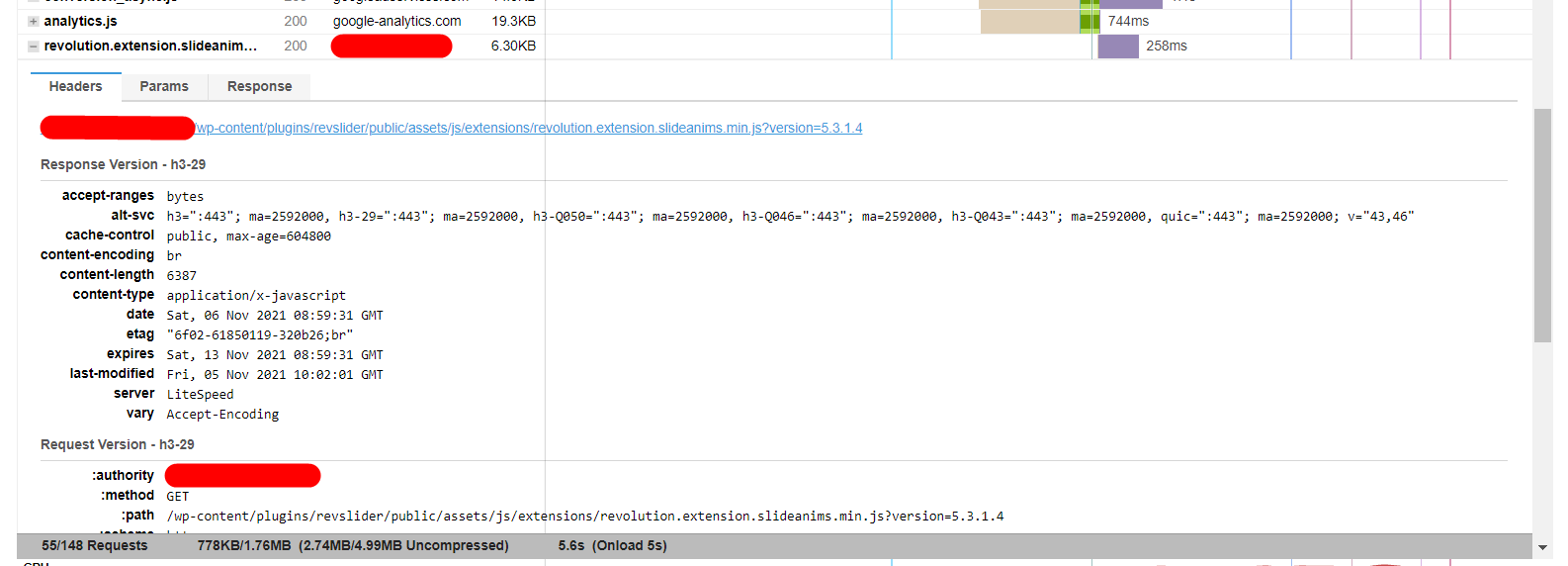Click the google-analytics.com domain cell
This screenshot has height=566, width=1568.
click(396, 21)
